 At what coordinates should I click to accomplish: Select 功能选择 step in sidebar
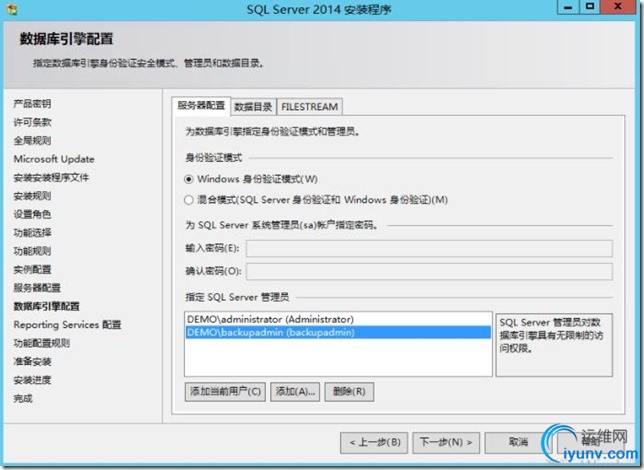(x=32, y=233)
